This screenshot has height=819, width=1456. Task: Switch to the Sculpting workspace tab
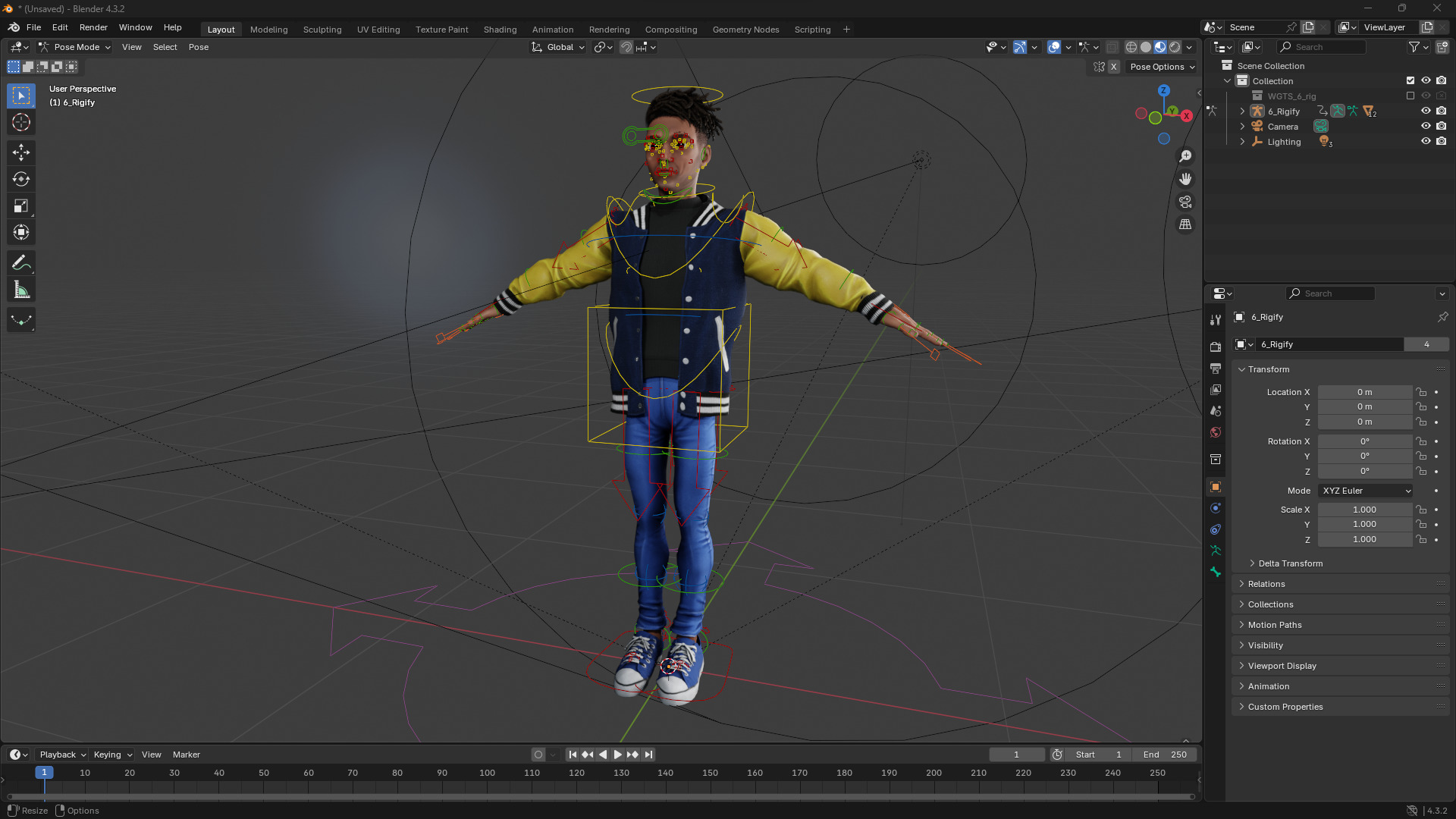[x=322, y=30]
